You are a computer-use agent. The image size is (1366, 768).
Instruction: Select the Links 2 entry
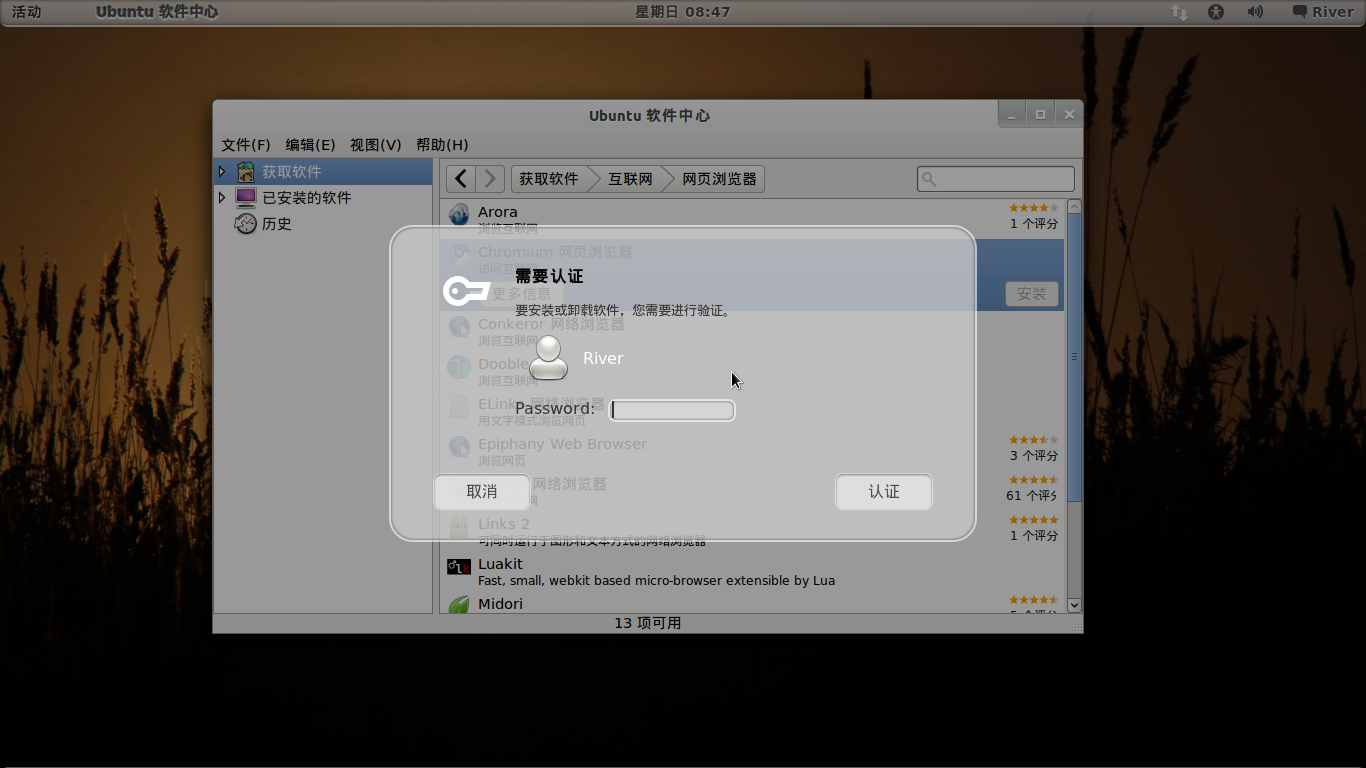(x=752, y=531)
